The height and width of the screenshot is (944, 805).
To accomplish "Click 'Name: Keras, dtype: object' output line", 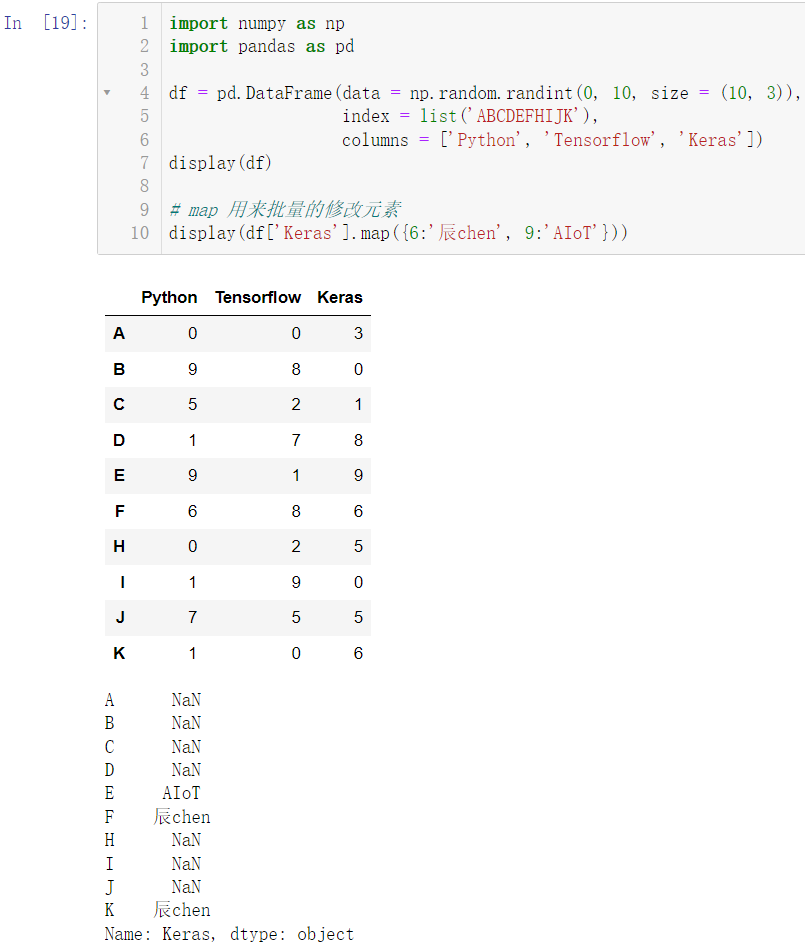I will click(x=229, y=934).
